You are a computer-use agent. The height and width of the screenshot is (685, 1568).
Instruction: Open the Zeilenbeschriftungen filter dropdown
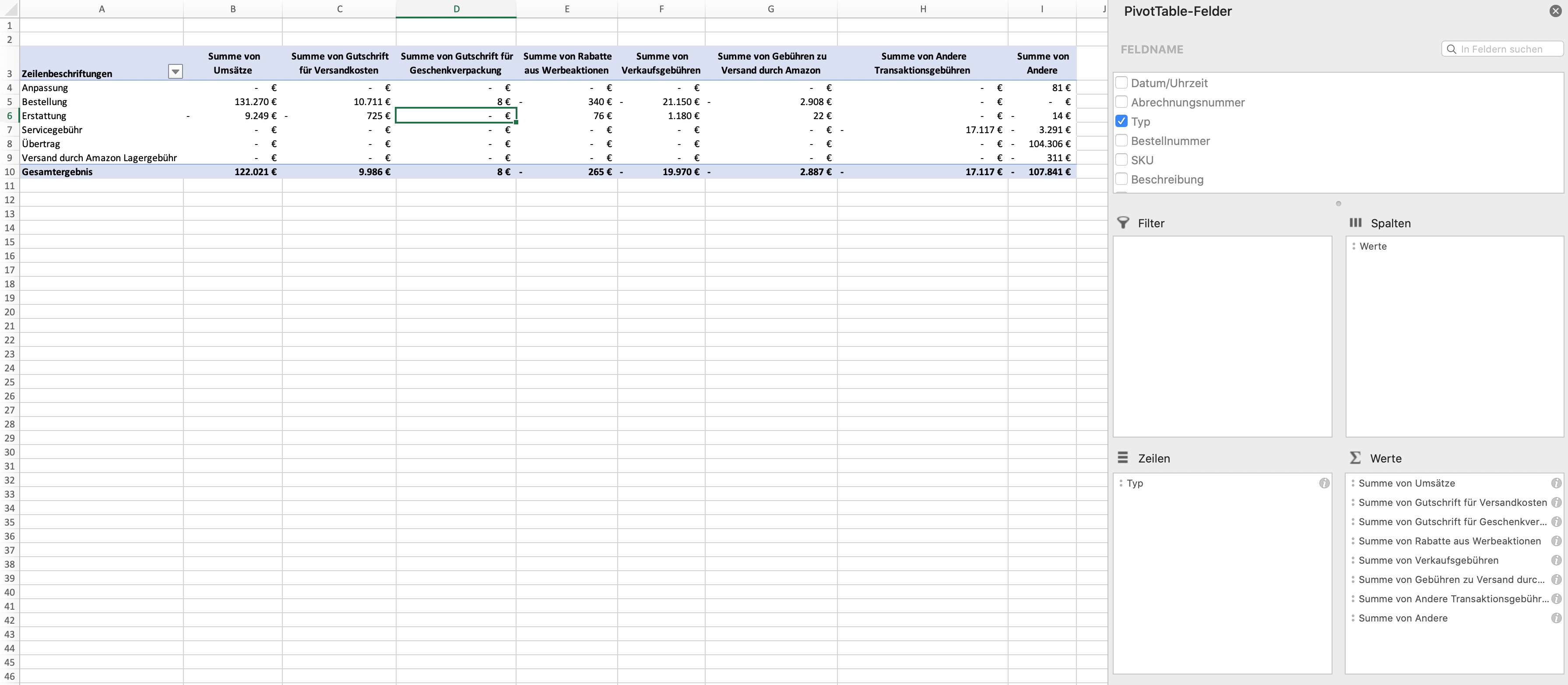[175, 72]
